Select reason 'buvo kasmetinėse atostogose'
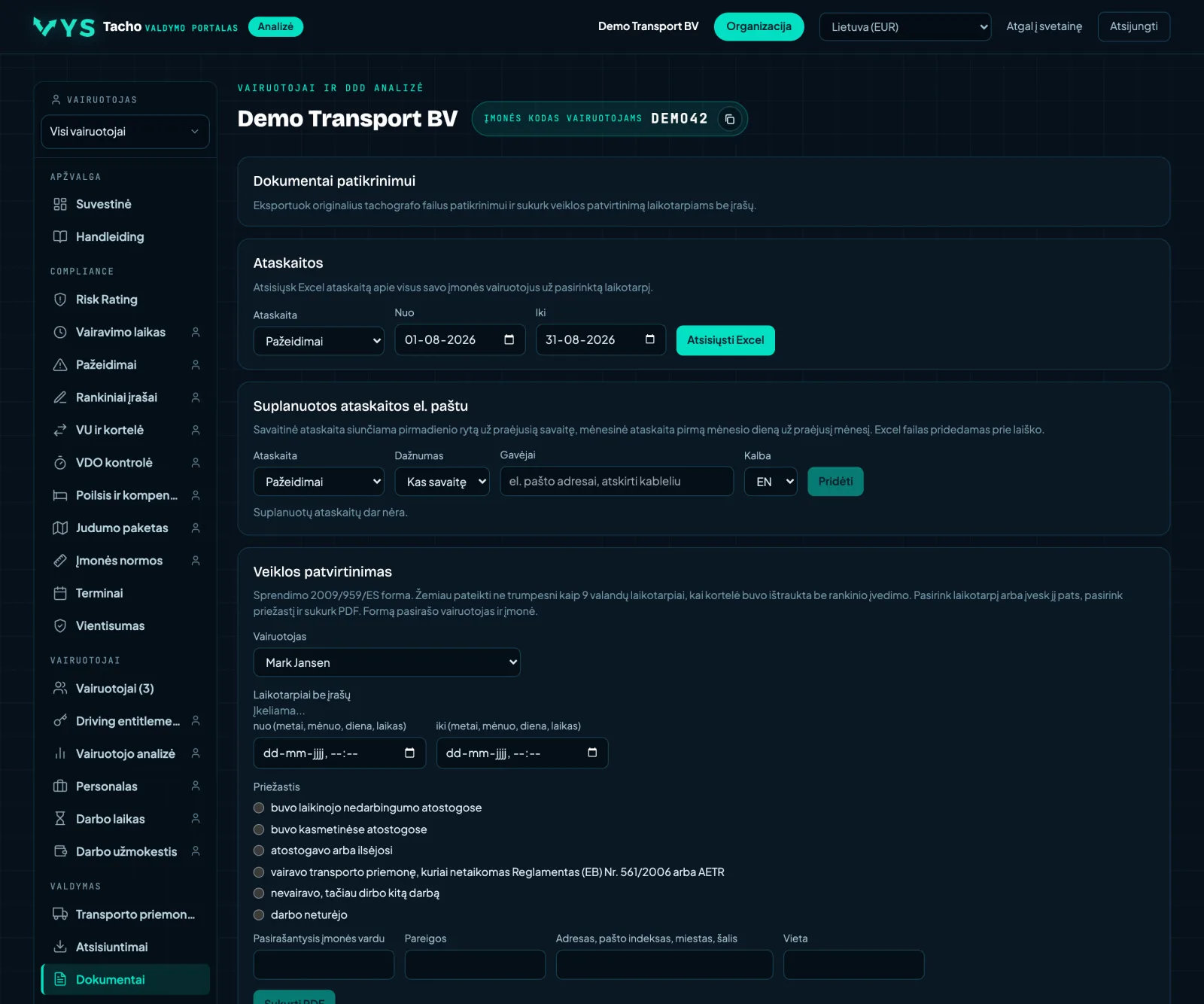This screenshot has width=1204, height=1004. [x=259, y=829]
